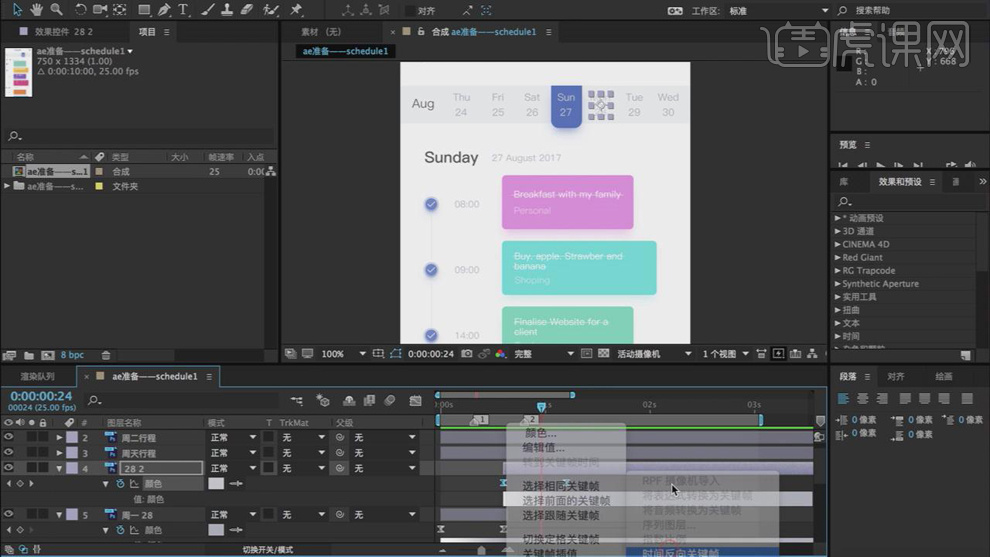
Task: Enable motion blur icon in timeline
Action: click(x=390, y=400)
